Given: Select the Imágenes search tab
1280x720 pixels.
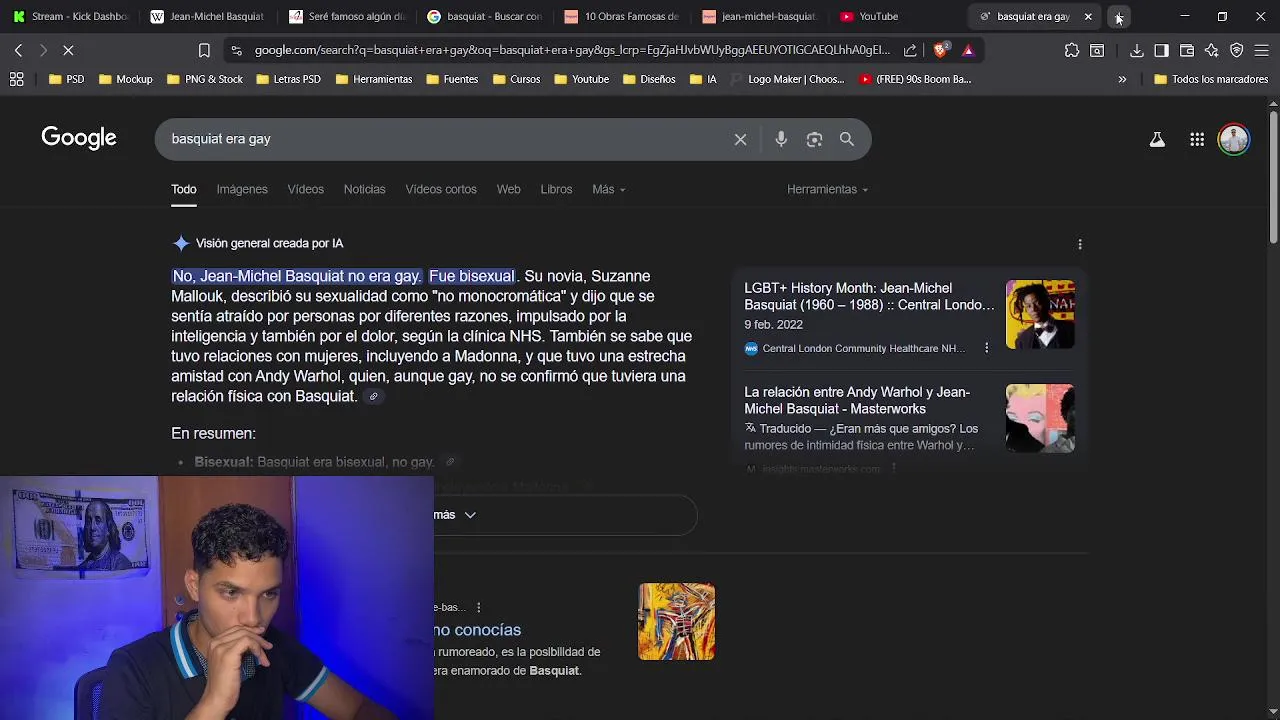Looking at the screenshot, I should (x=242, y=189).
